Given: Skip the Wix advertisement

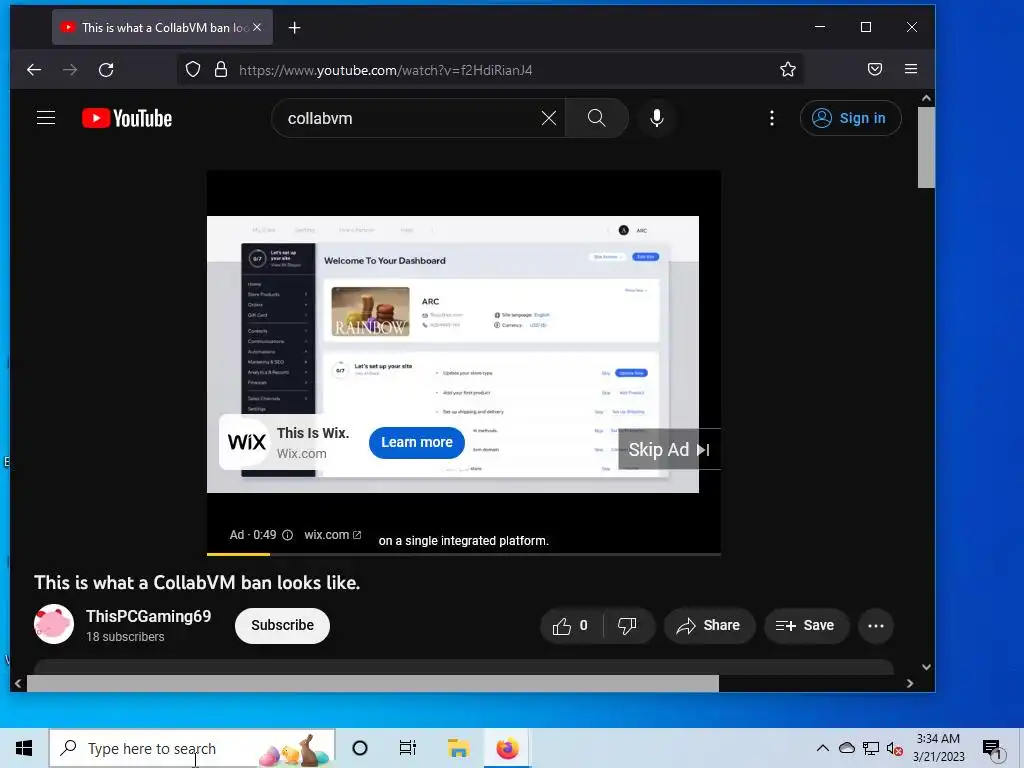Looking at the screenshot, I should (669, 450).
